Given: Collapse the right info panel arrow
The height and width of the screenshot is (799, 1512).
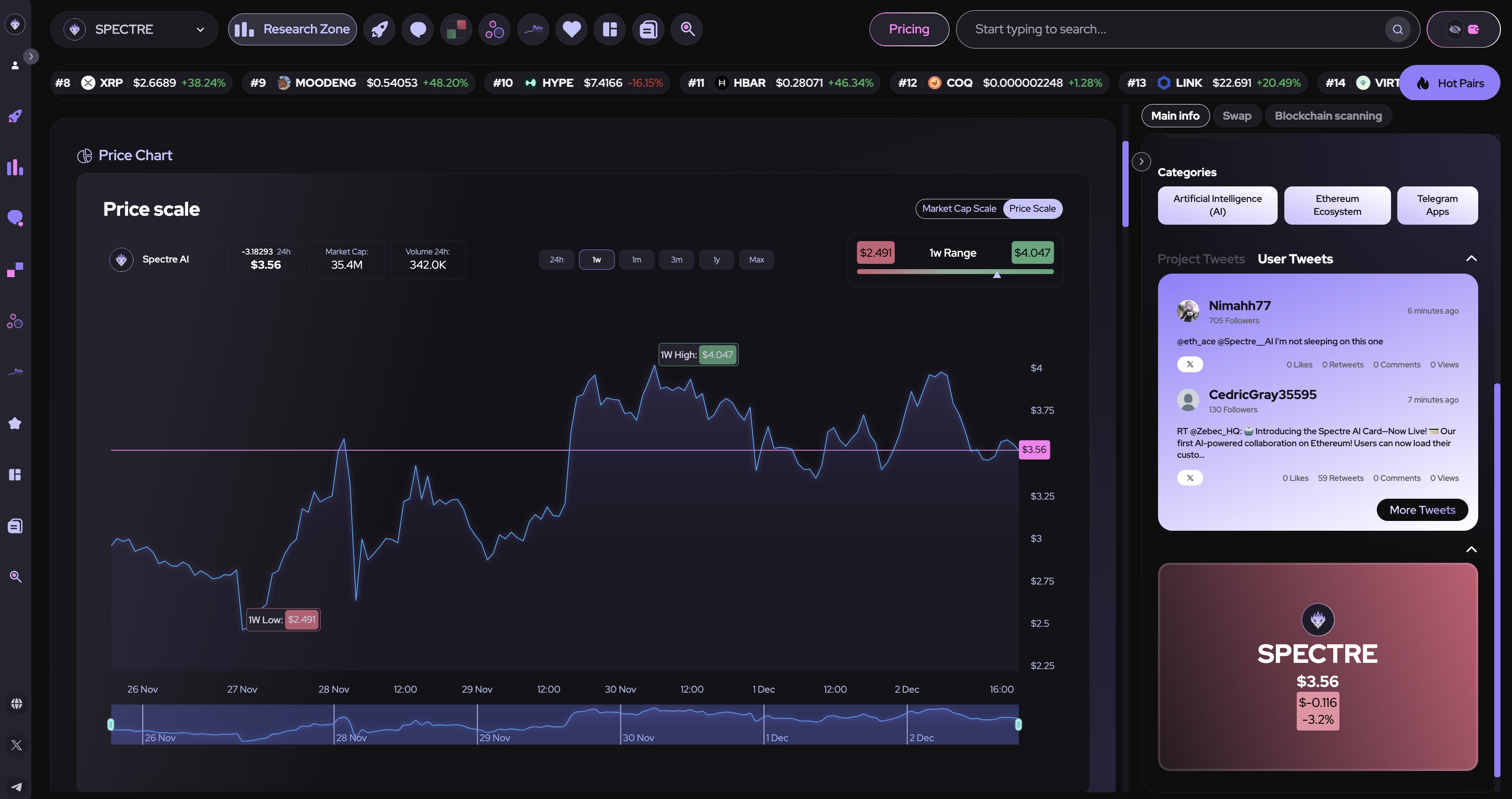Looking at the screenshot, I should point(1141,161).
